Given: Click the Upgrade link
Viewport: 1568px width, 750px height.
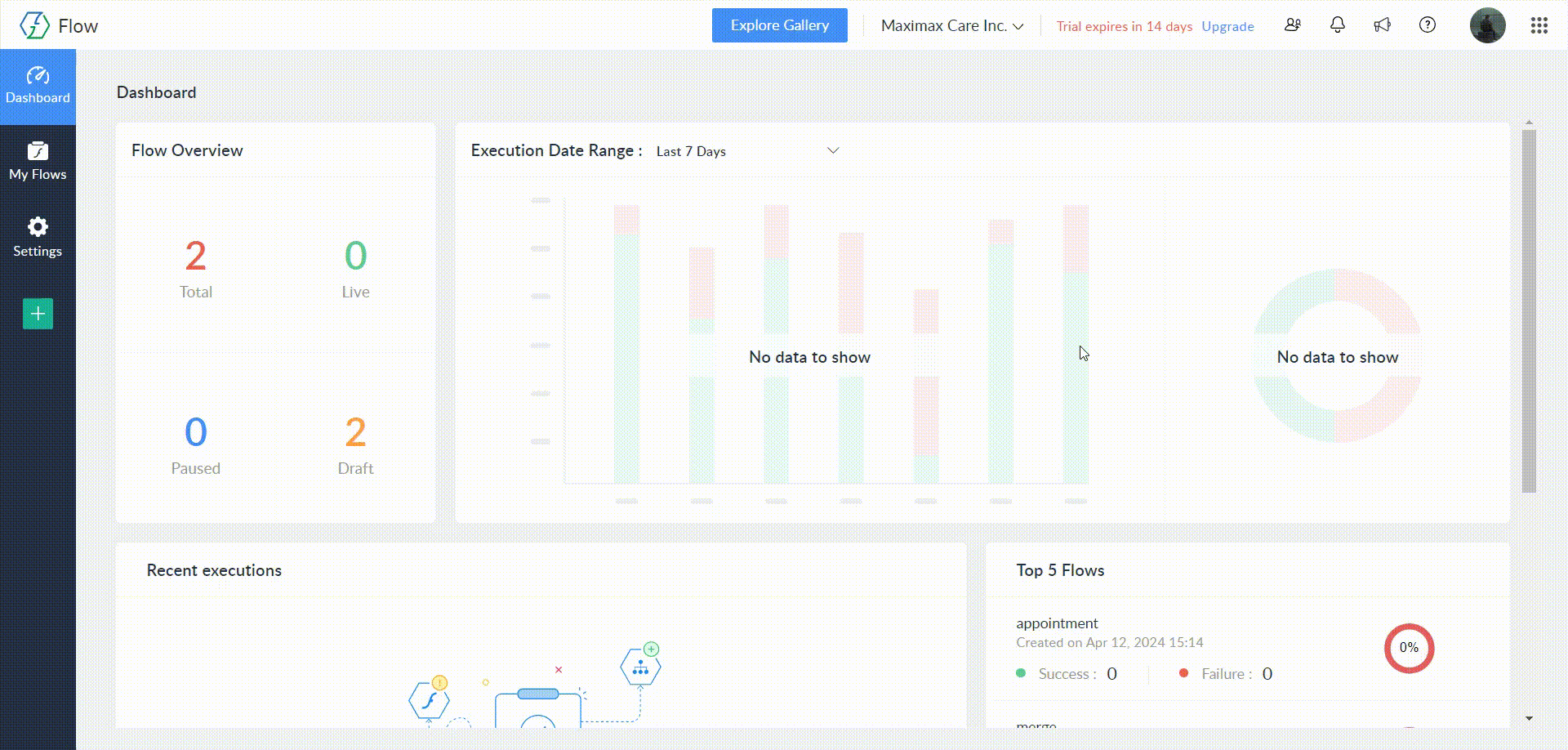Looking at the screenshot, I should click(x=1227, y=26).
